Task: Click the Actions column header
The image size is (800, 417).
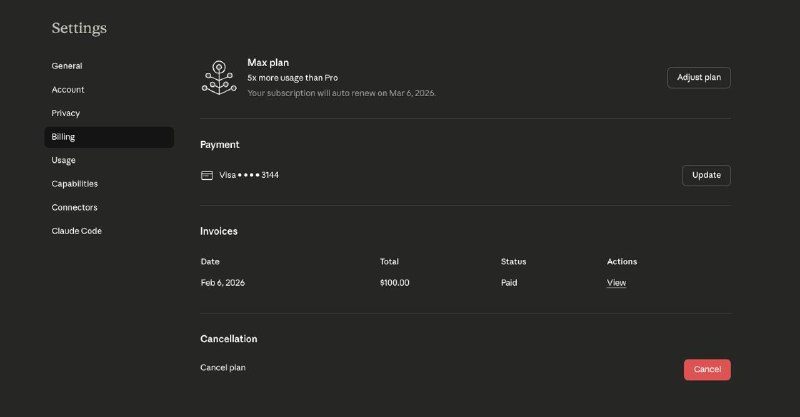Action: point(622,261)
